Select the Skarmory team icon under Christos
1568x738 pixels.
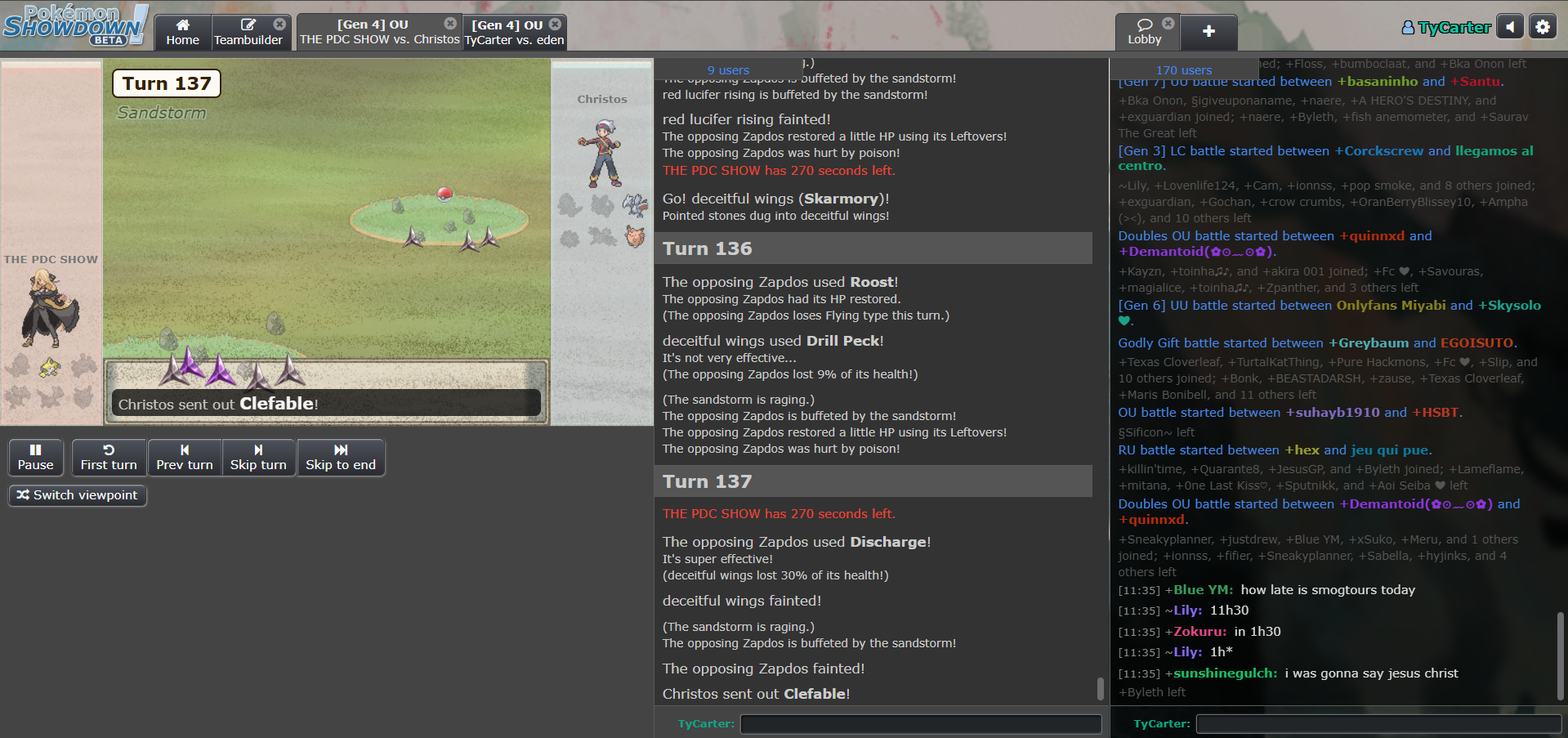[x=635, y=204]
